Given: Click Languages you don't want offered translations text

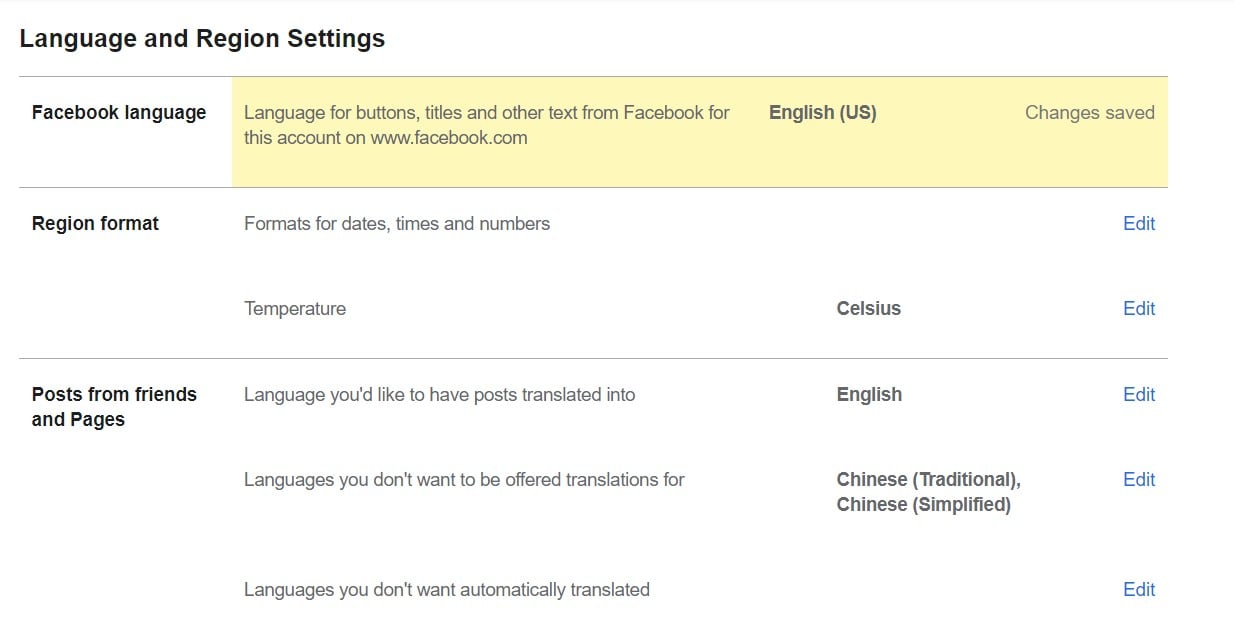Looking at the screenshot, I should [464, 480].
